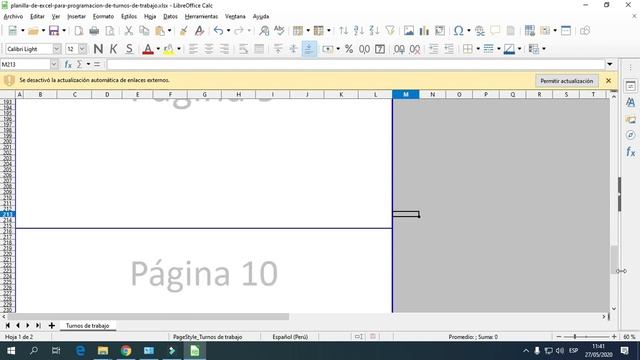640x360 pixels.
Task: Expand the borders dropdown arrow
Action: (478, 49)
